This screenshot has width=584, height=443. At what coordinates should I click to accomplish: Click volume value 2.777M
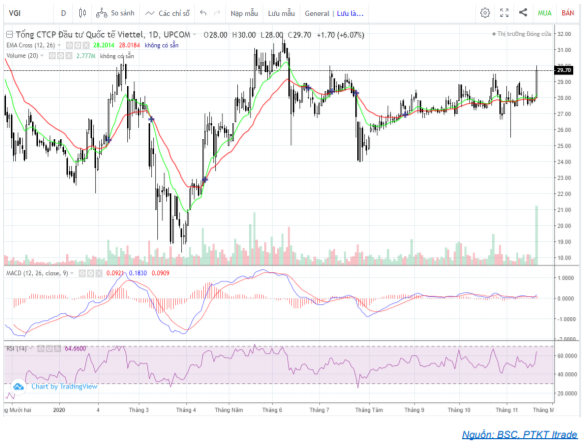coord(86,56)
